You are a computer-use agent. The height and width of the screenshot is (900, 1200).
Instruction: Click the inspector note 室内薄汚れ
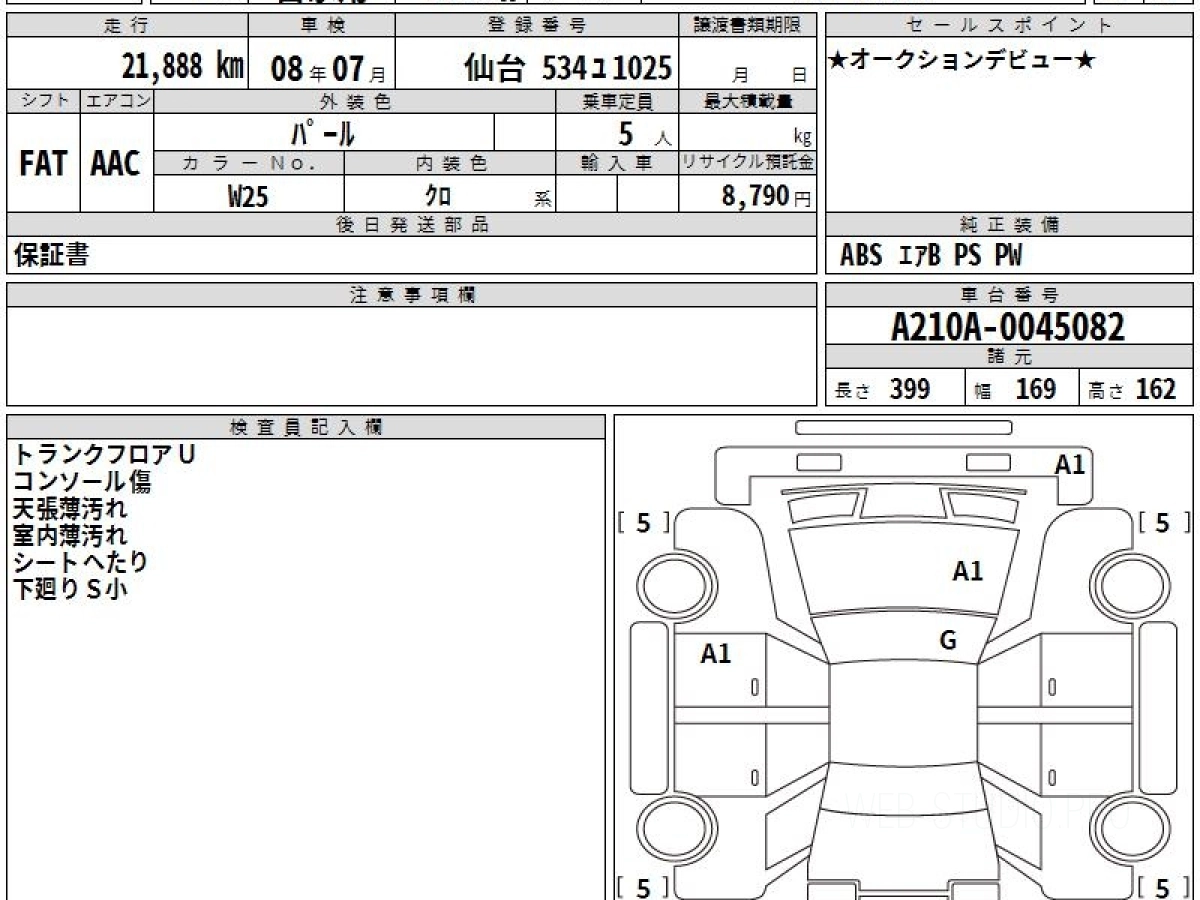pyautogui.click(x=70, y=536)
